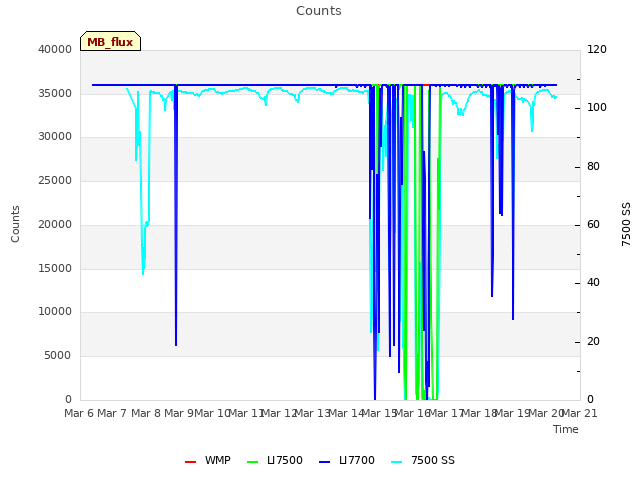Image resolution: width=640 pixels, height=480 pixels.
Task: Toggle 7500 SS series in legend
Action: (423, 460)
